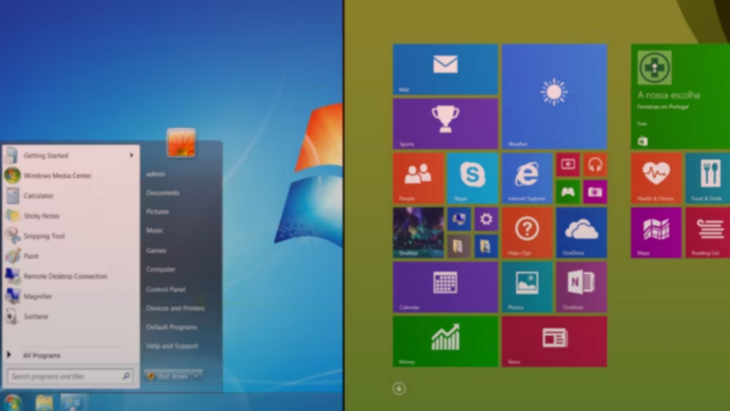Image resolution: width=730 pixels, height=411 pixels.
Task: Open Remote Desktop Connection
Action: (x=70, y=276)
